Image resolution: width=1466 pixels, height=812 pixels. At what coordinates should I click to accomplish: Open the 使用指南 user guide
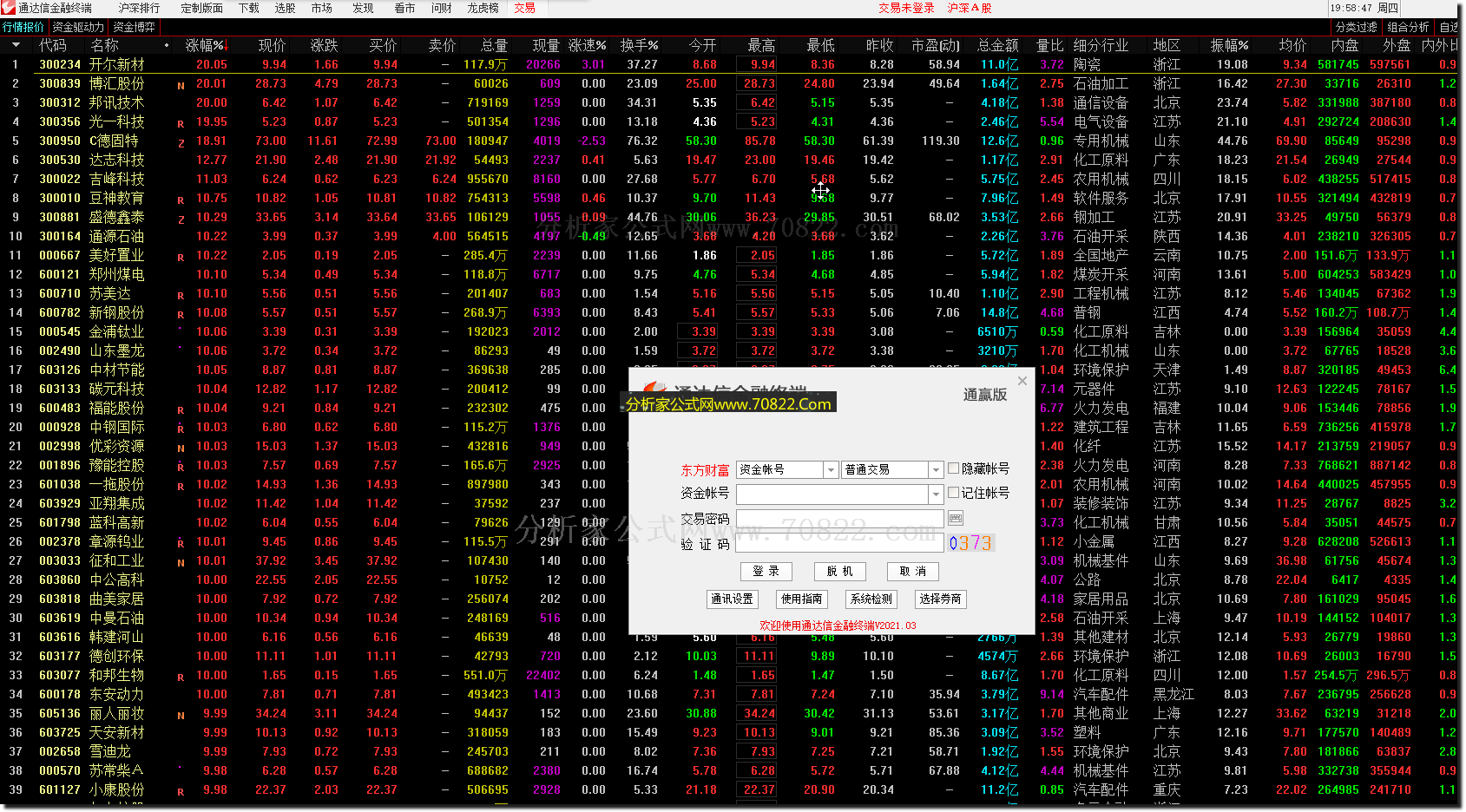[802, 599]
